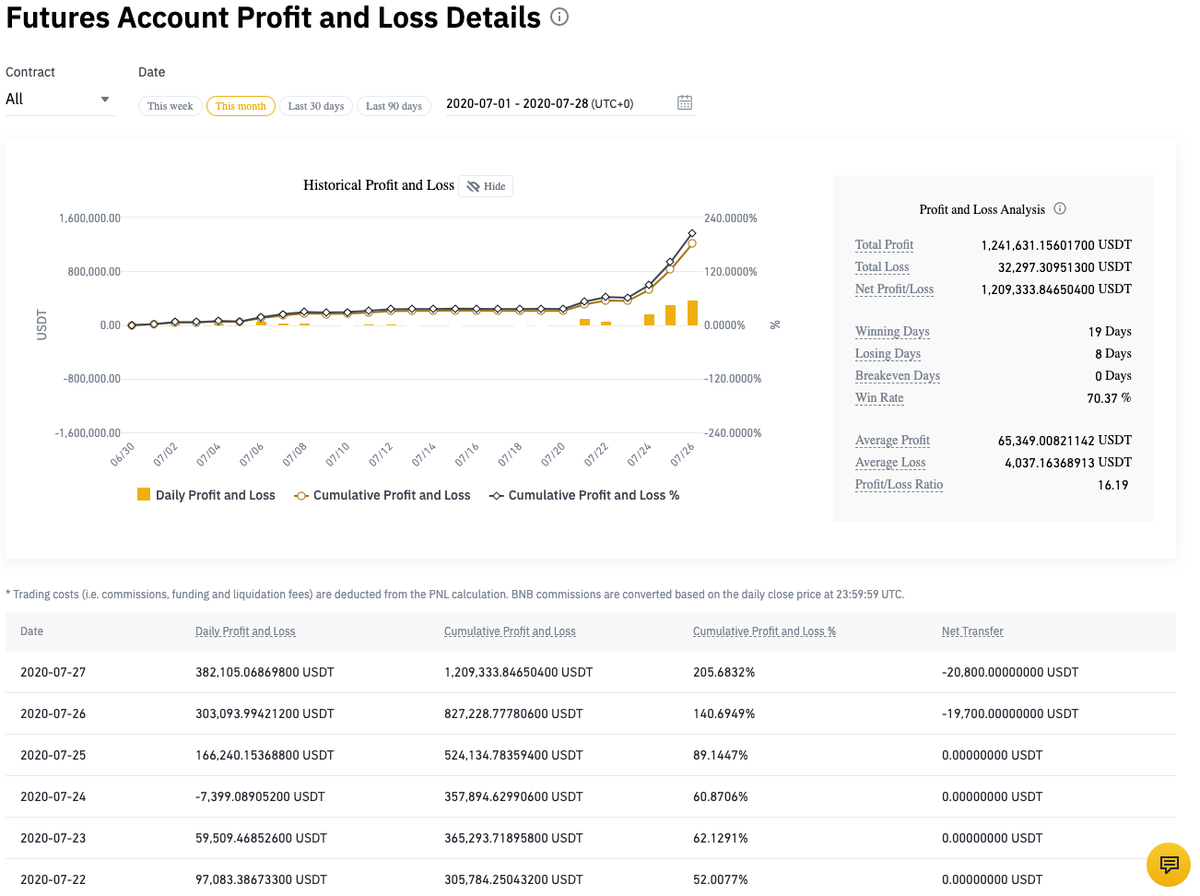Click the Losing Days label

point(888,354)
